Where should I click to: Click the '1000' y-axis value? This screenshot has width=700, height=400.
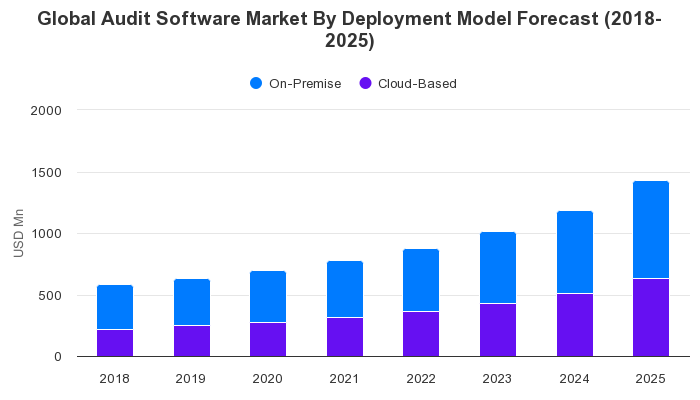tap(46, 234)
